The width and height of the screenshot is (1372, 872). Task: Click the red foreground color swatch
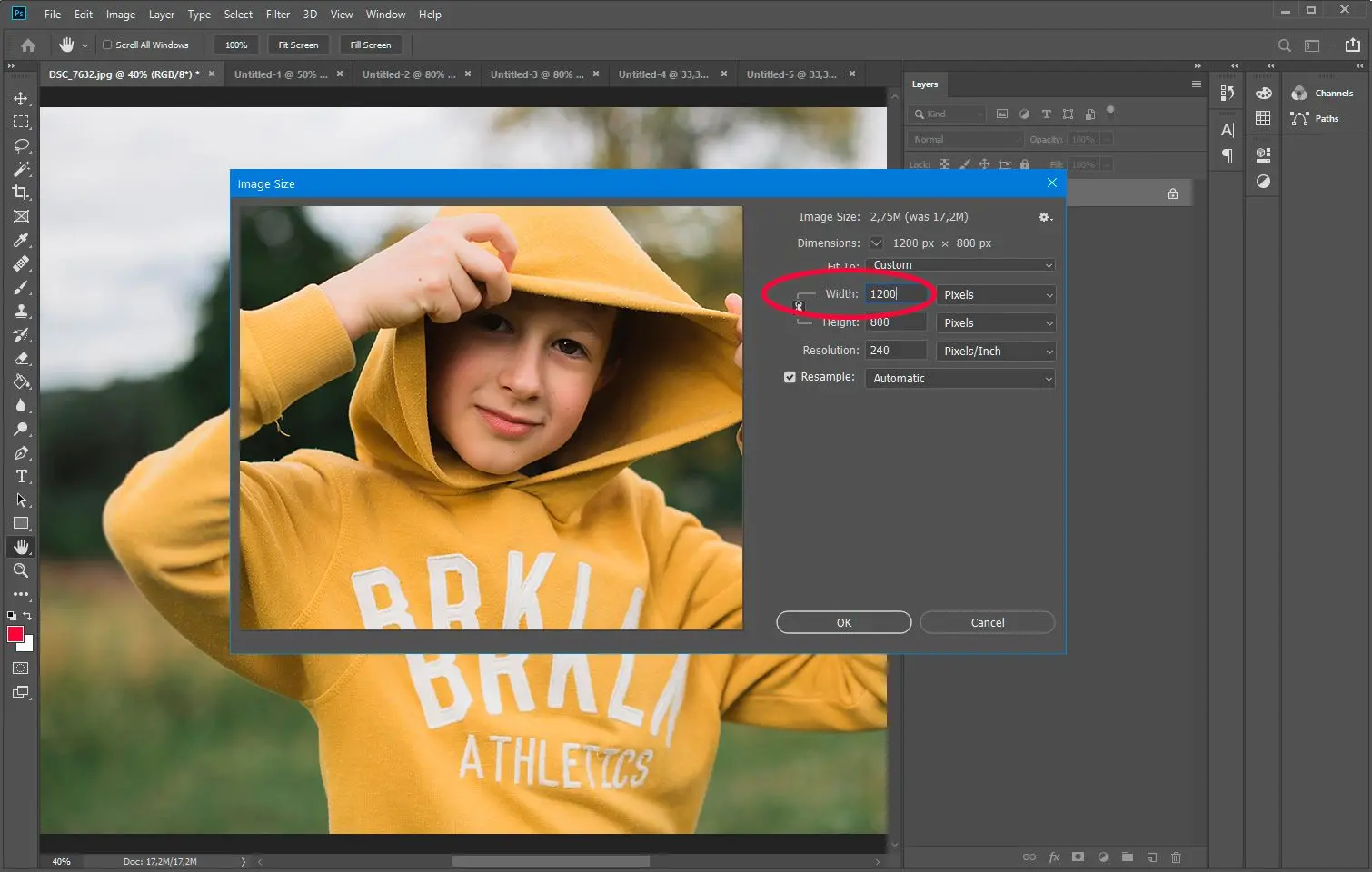15,634
